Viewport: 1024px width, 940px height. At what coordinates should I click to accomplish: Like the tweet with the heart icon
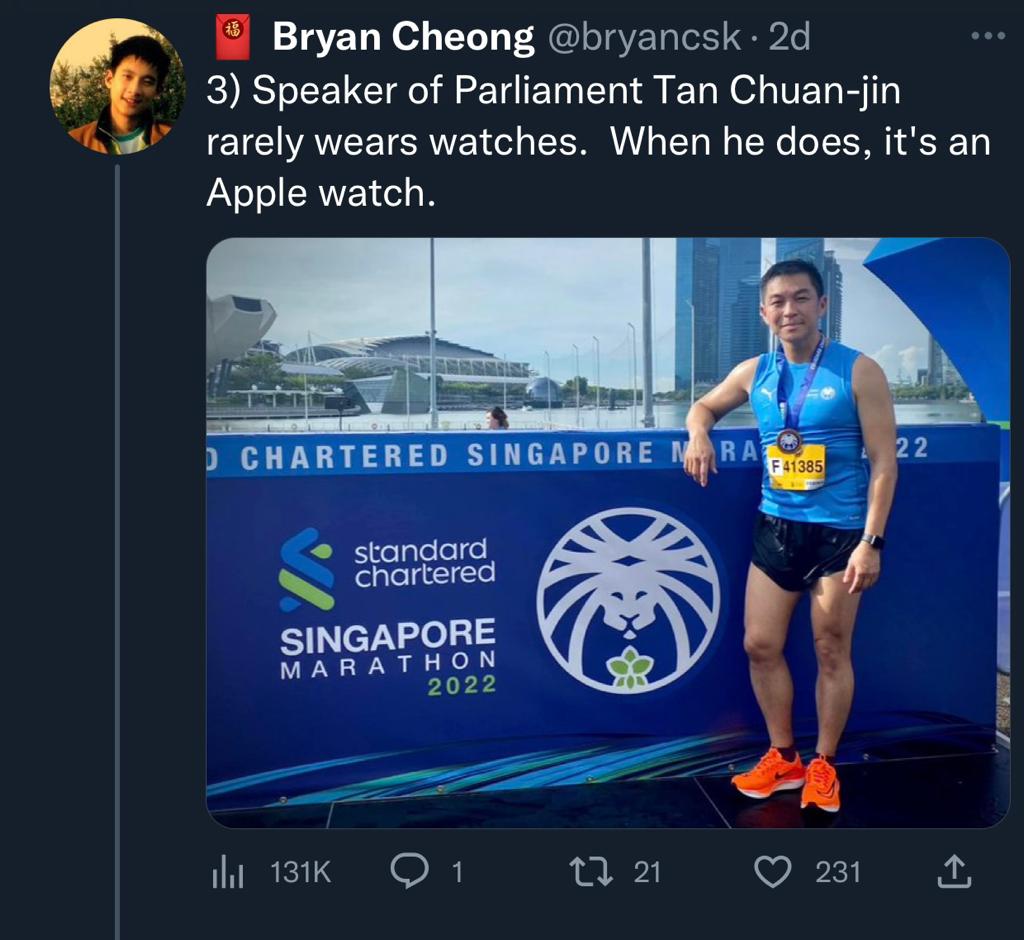773,872
